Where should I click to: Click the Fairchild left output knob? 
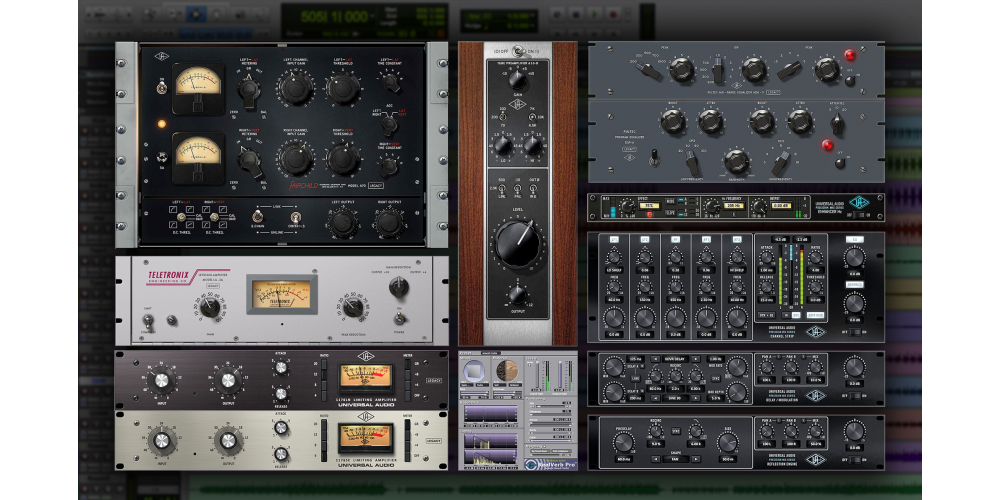(342, 224)
